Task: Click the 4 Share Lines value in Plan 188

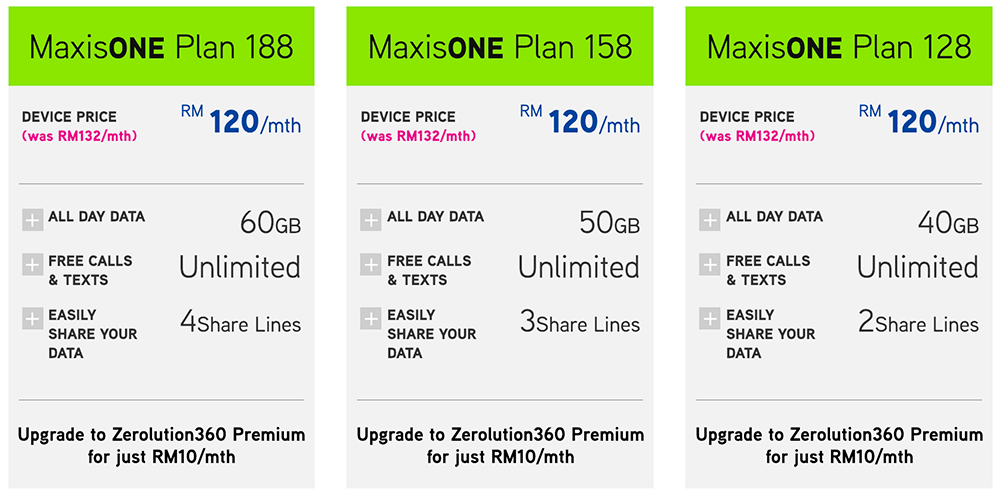Action: [x=240, y=323]
